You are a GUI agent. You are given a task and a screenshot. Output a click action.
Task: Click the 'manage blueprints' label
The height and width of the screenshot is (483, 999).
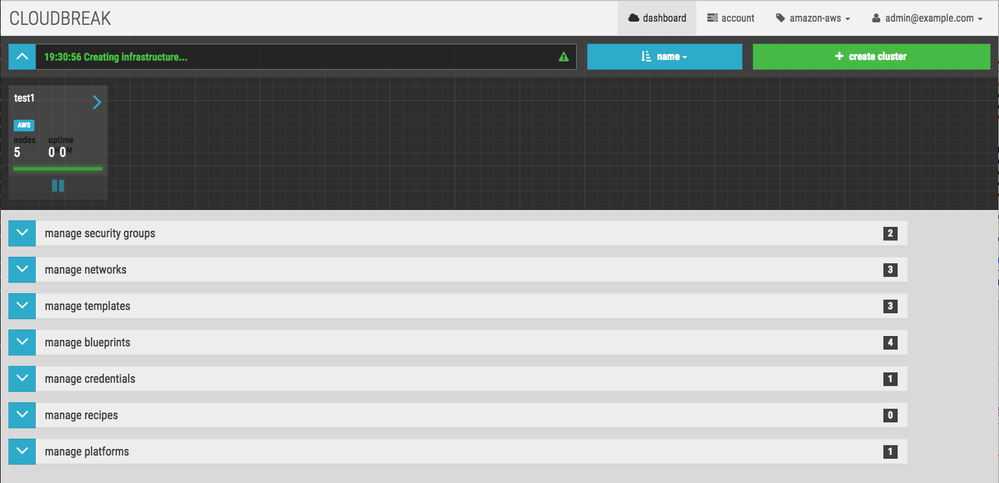pyautogui.click(x=87, y=342)
